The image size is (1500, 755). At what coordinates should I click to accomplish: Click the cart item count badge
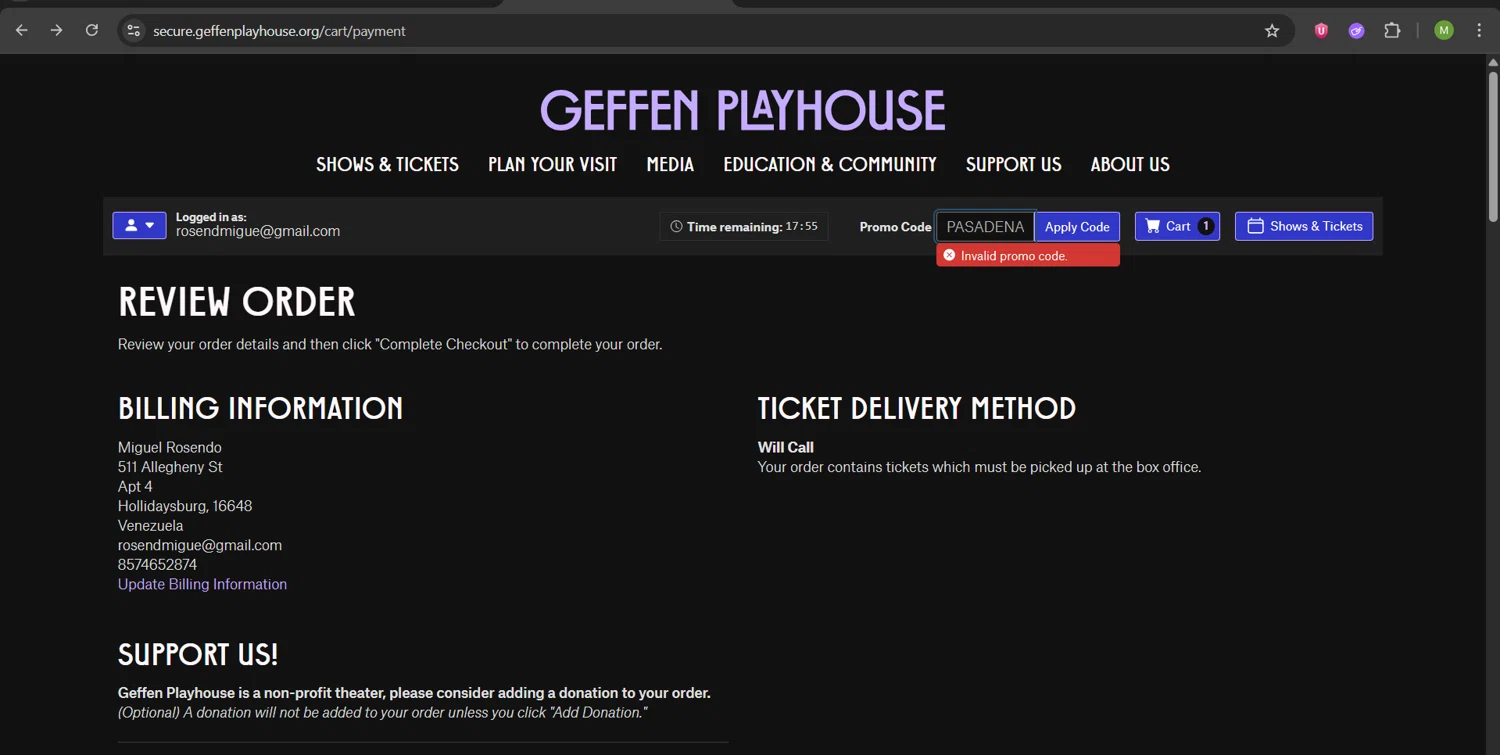pyautogui.click(x=1206, y=226)
